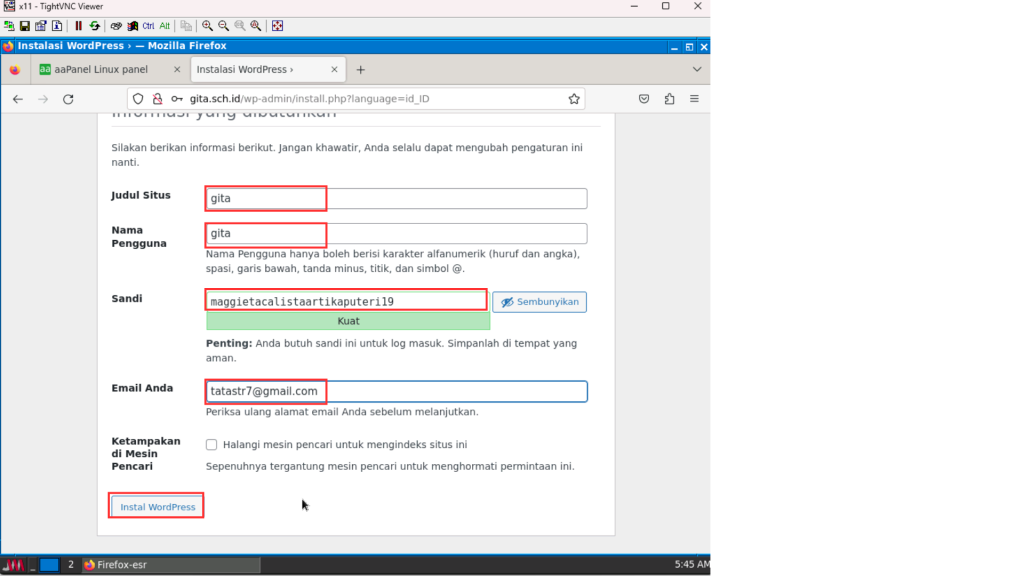Open the Firefox hamburger application menu
This screenshot has width=1024, height=576.
pos(694,99)
